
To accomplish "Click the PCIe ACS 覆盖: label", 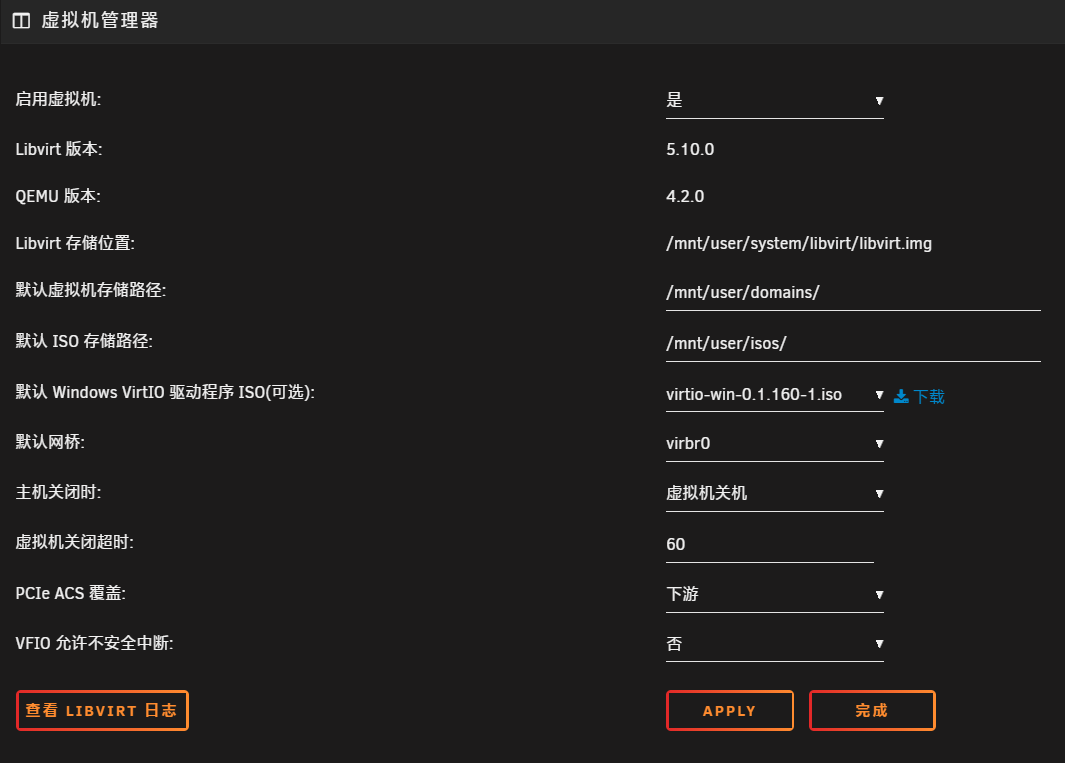I will point(71,592).
